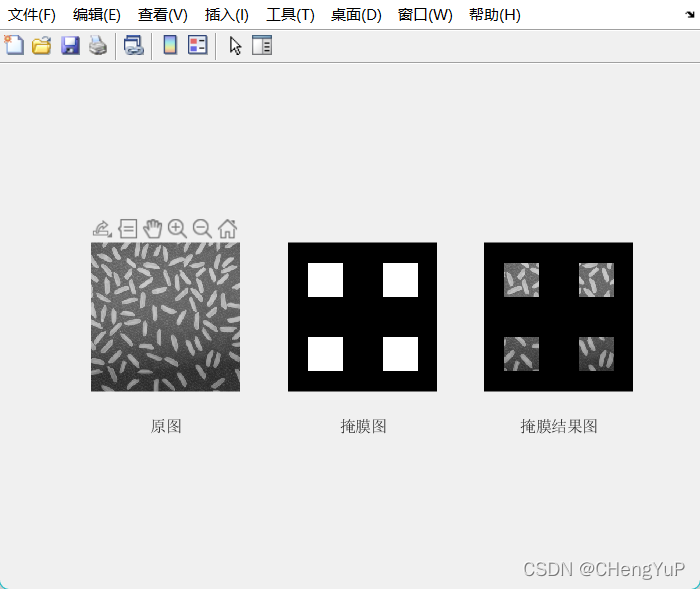
Task: Open the 桌面(D) menu
Action: coord(356,15)
